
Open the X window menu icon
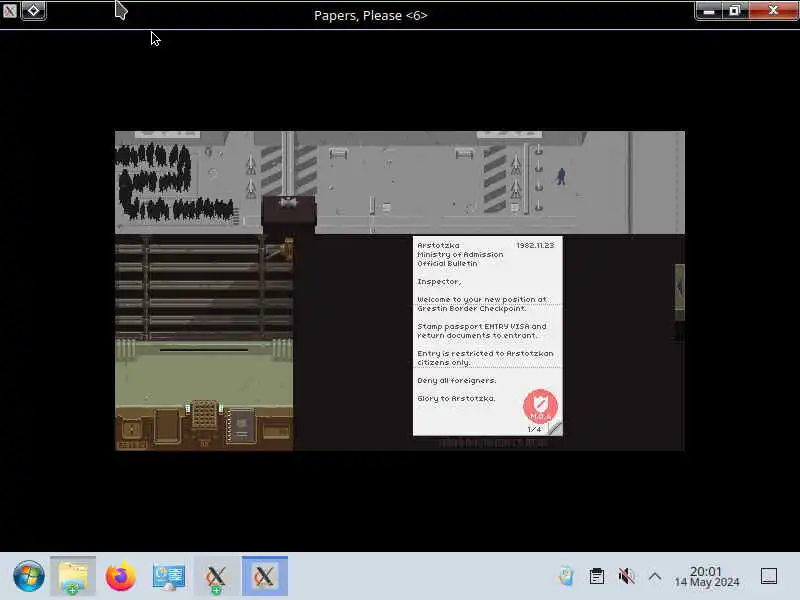(x=10, y=10)
